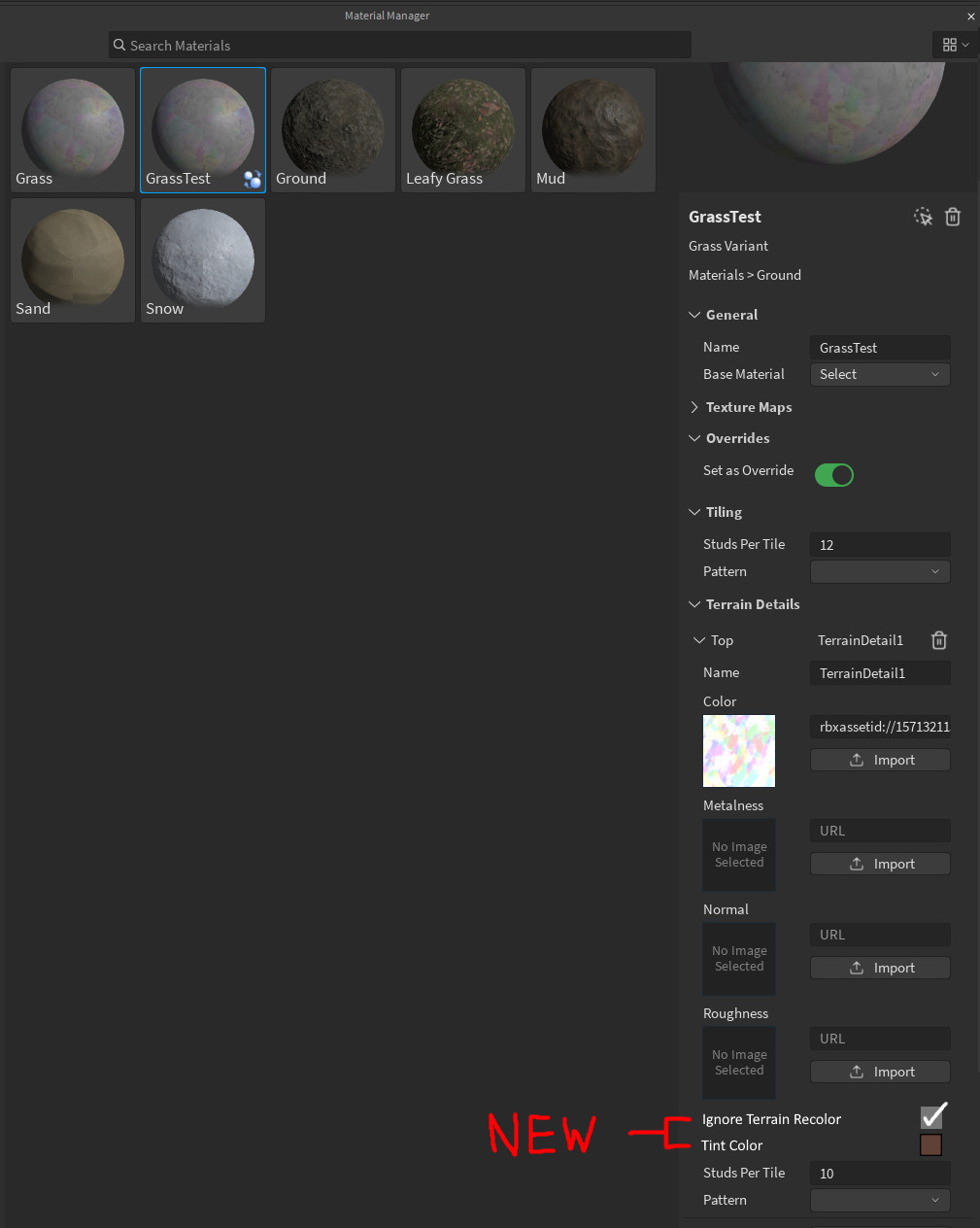Screen dimensions: 980x1228
Task: Open the Tiling Pattern dropdown
Action: pyautogui.click(x=879, y=571)
